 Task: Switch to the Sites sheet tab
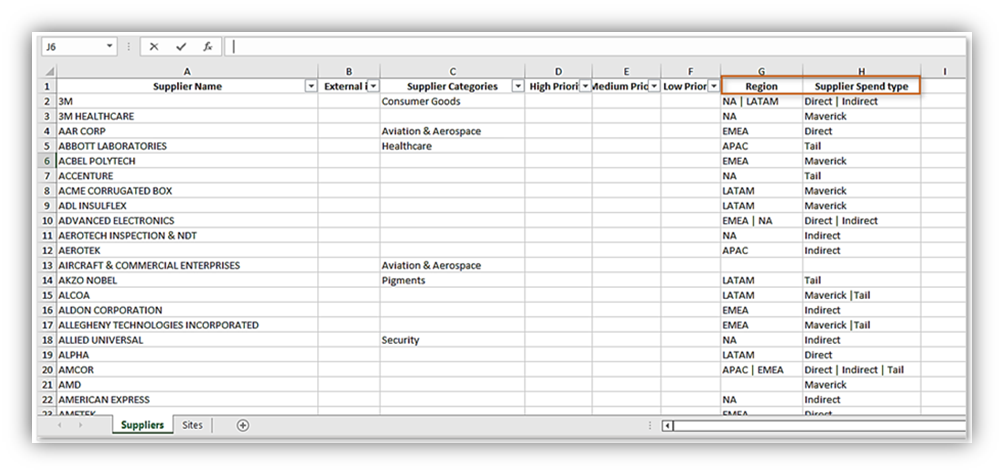click(x=192, y=425)
